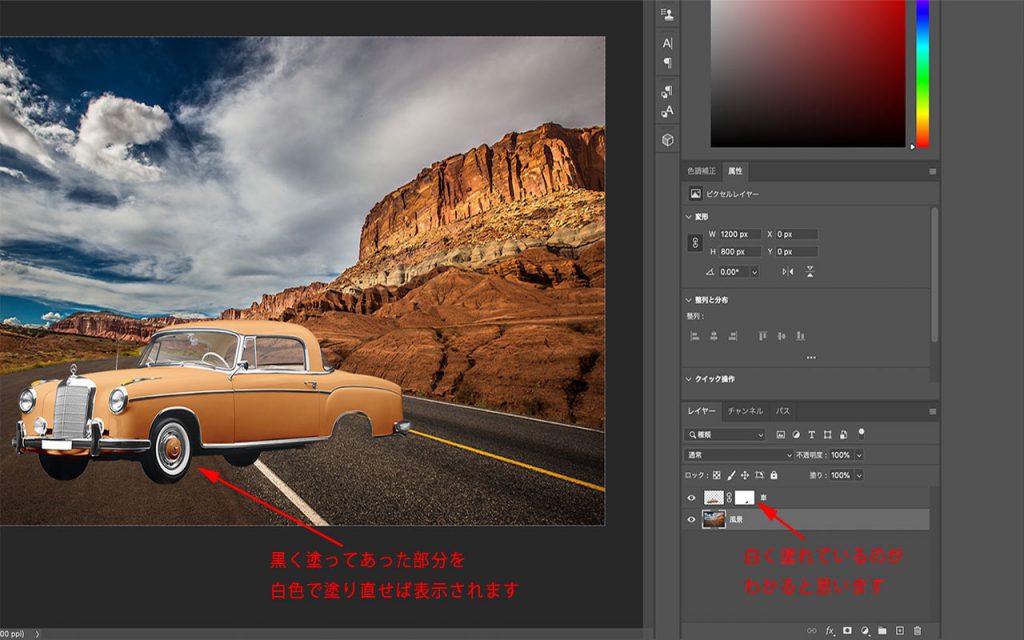Select the 車 layer image thumbnail
Screen dimensions: 1024x640
pos(714,498)
